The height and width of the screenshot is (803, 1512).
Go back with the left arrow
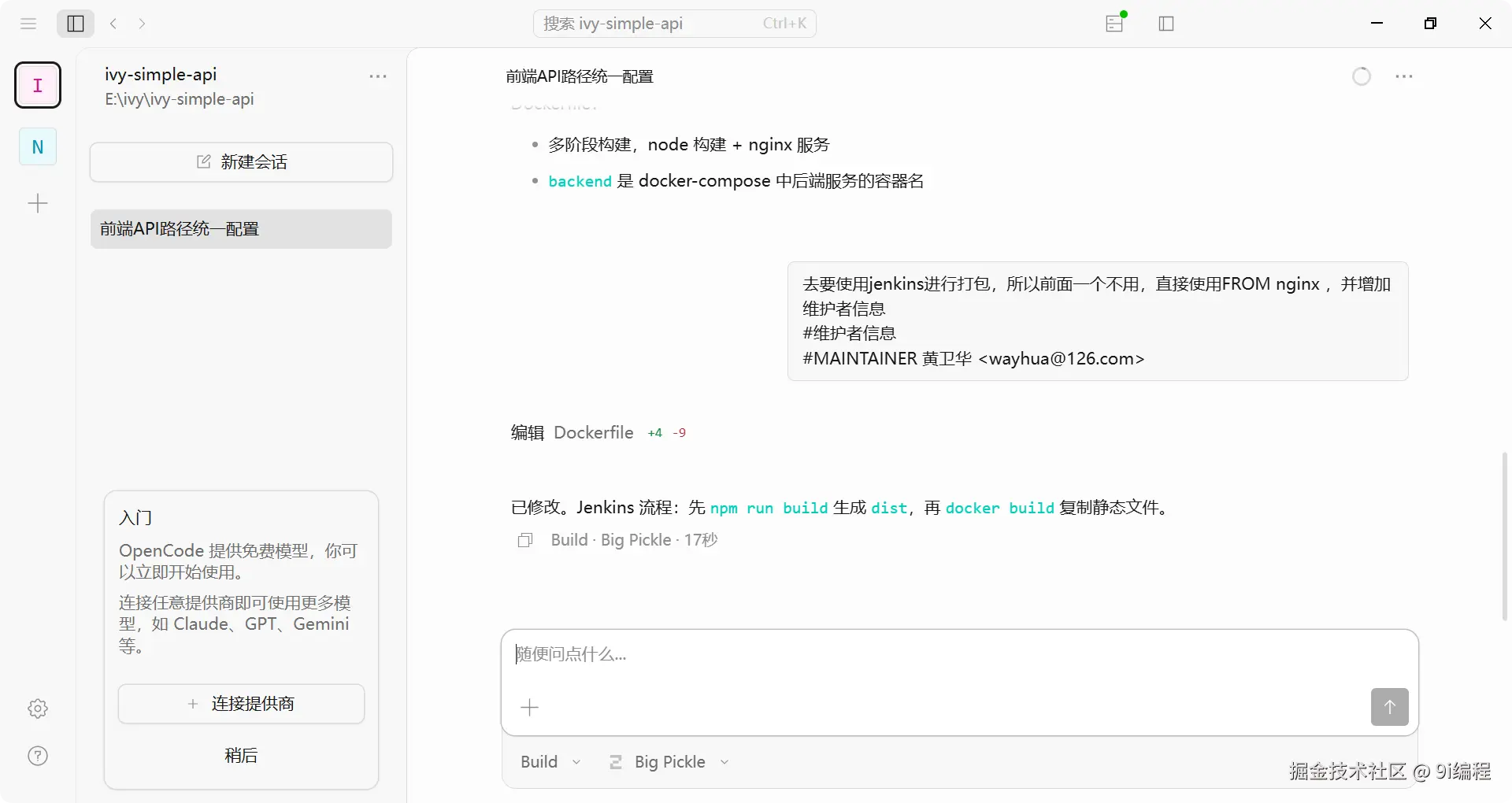tap(113, 24)
